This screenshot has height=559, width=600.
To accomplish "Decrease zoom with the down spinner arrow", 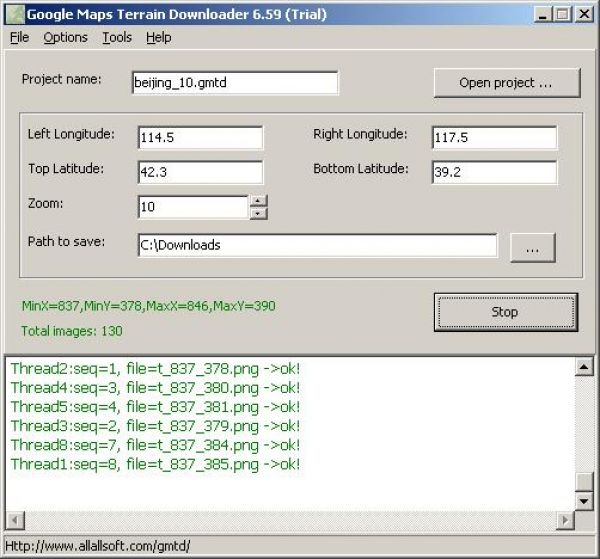I will click(258, 213).
